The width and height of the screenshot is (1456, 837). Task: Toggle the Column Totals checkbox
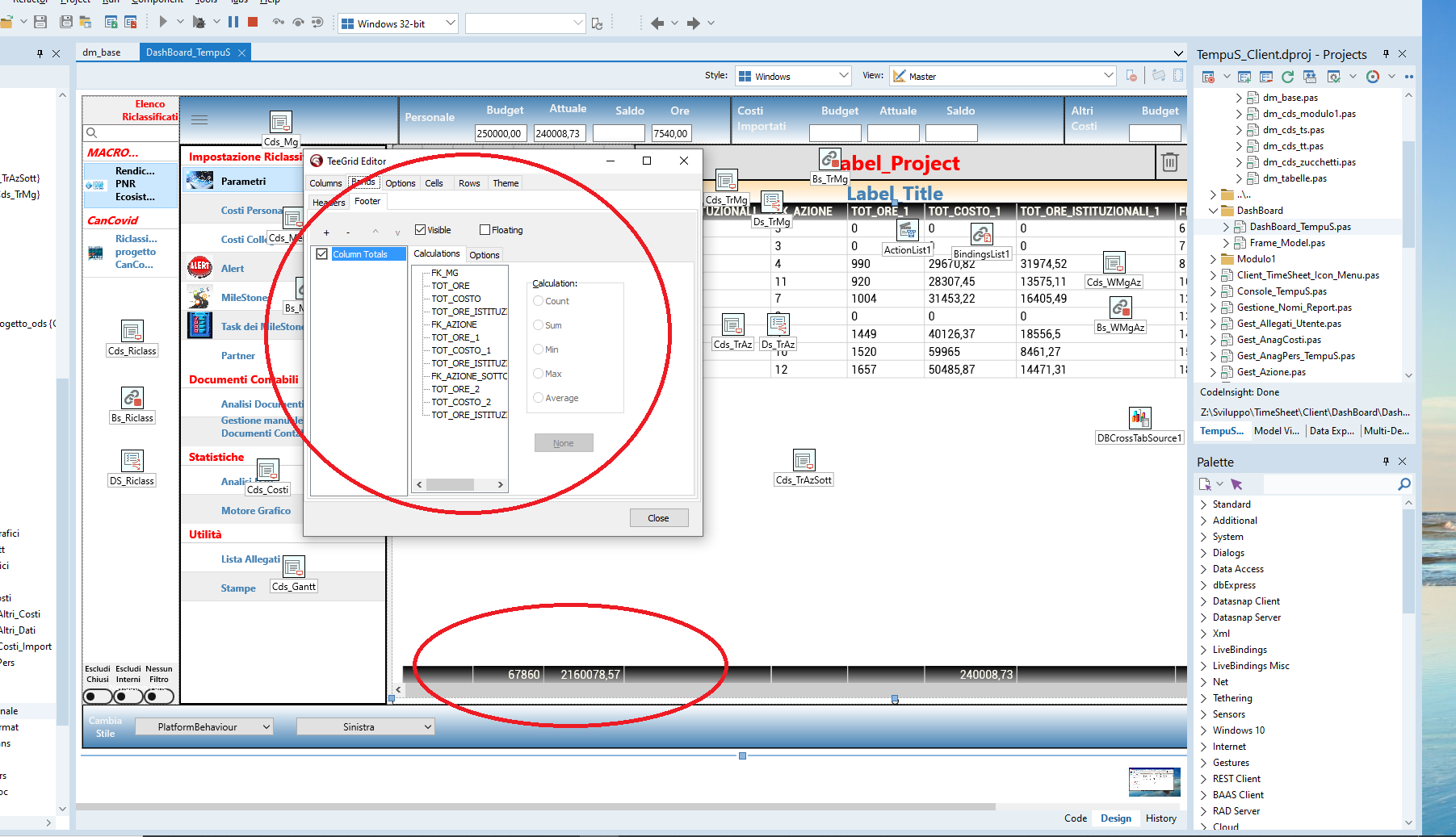[322, 254]
